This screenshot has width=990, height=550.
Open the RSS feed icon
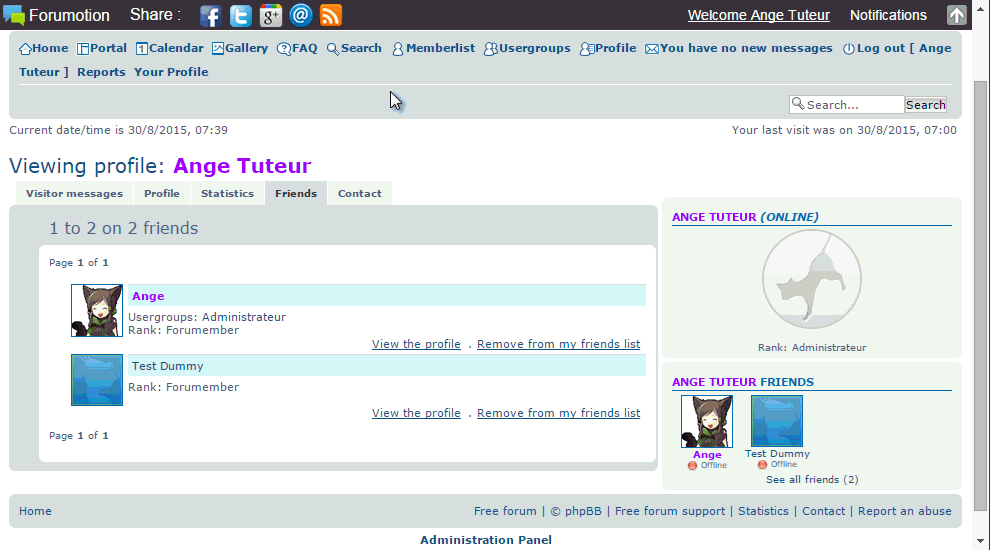pos(331,15)
